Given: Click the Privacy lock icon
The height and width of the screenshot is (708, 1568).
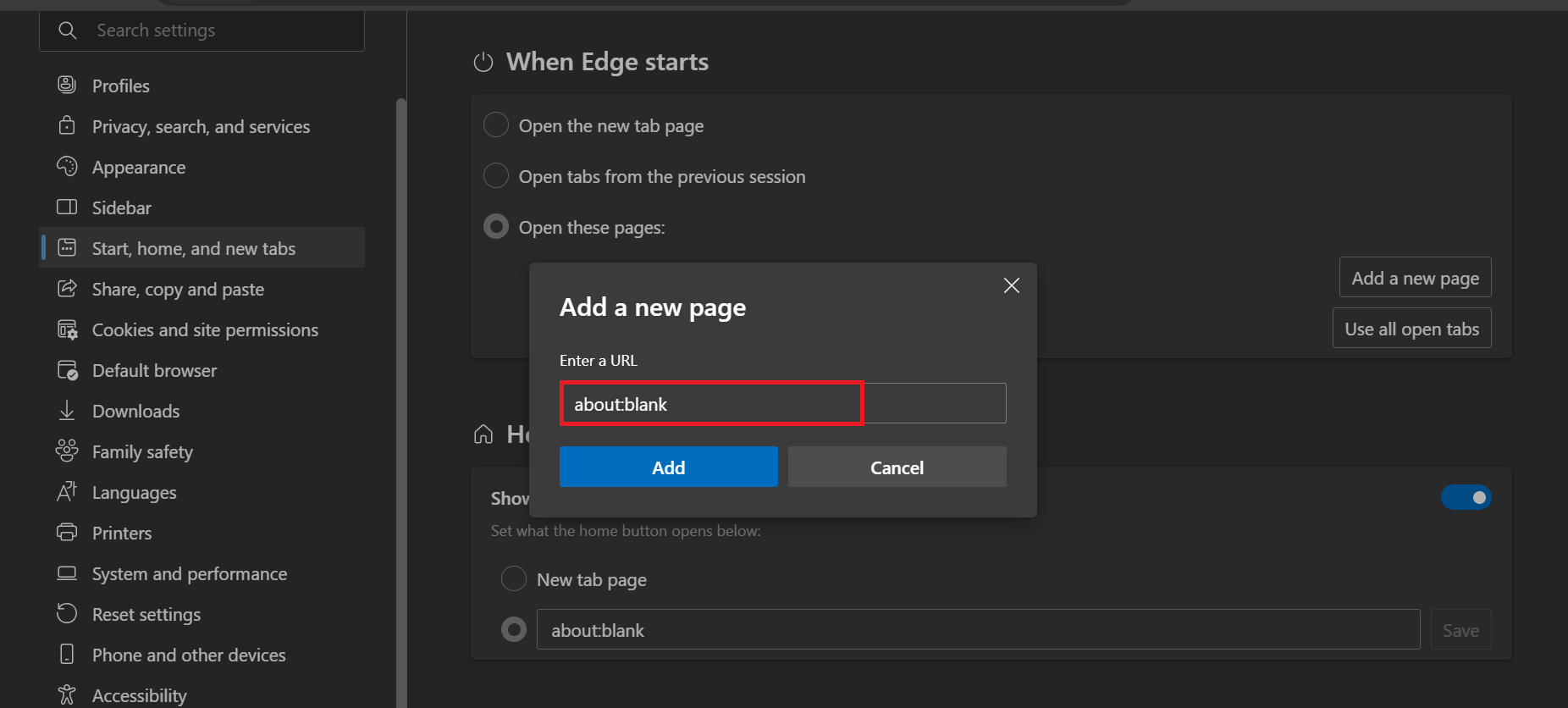Looking at the screenshot, I should [67, 125].
